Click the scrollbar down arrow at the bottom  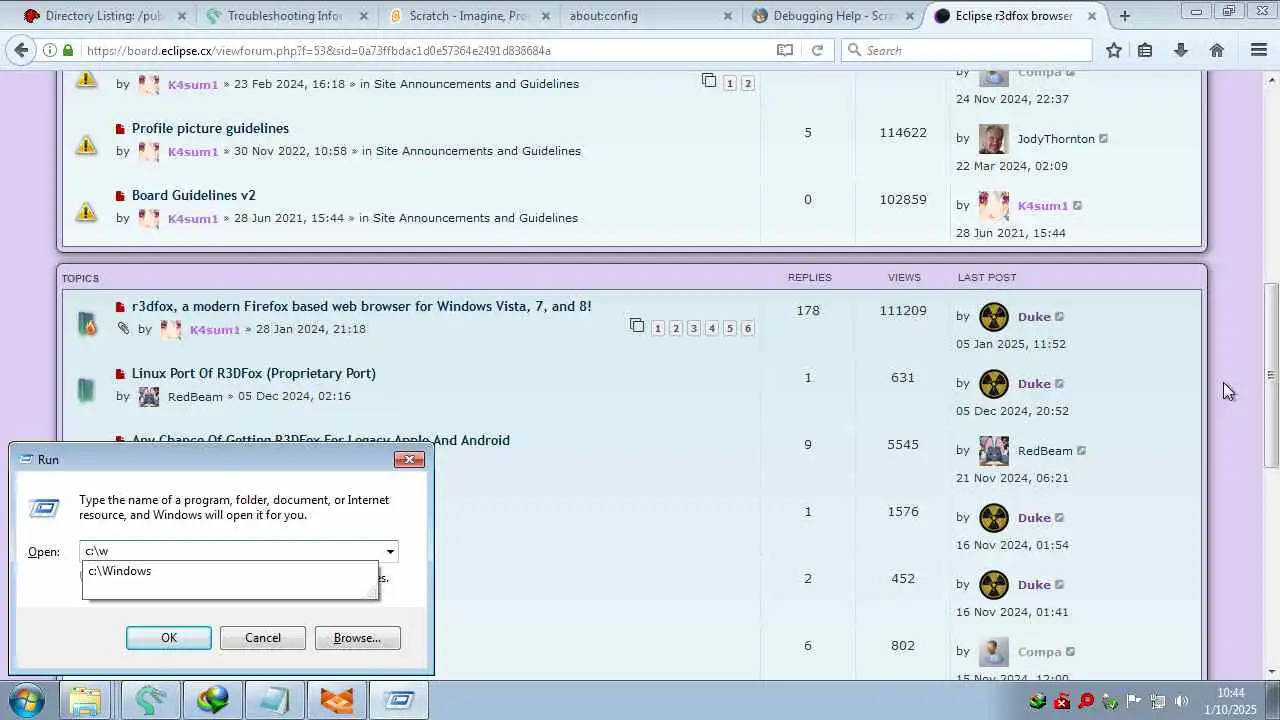point(1271,672)
